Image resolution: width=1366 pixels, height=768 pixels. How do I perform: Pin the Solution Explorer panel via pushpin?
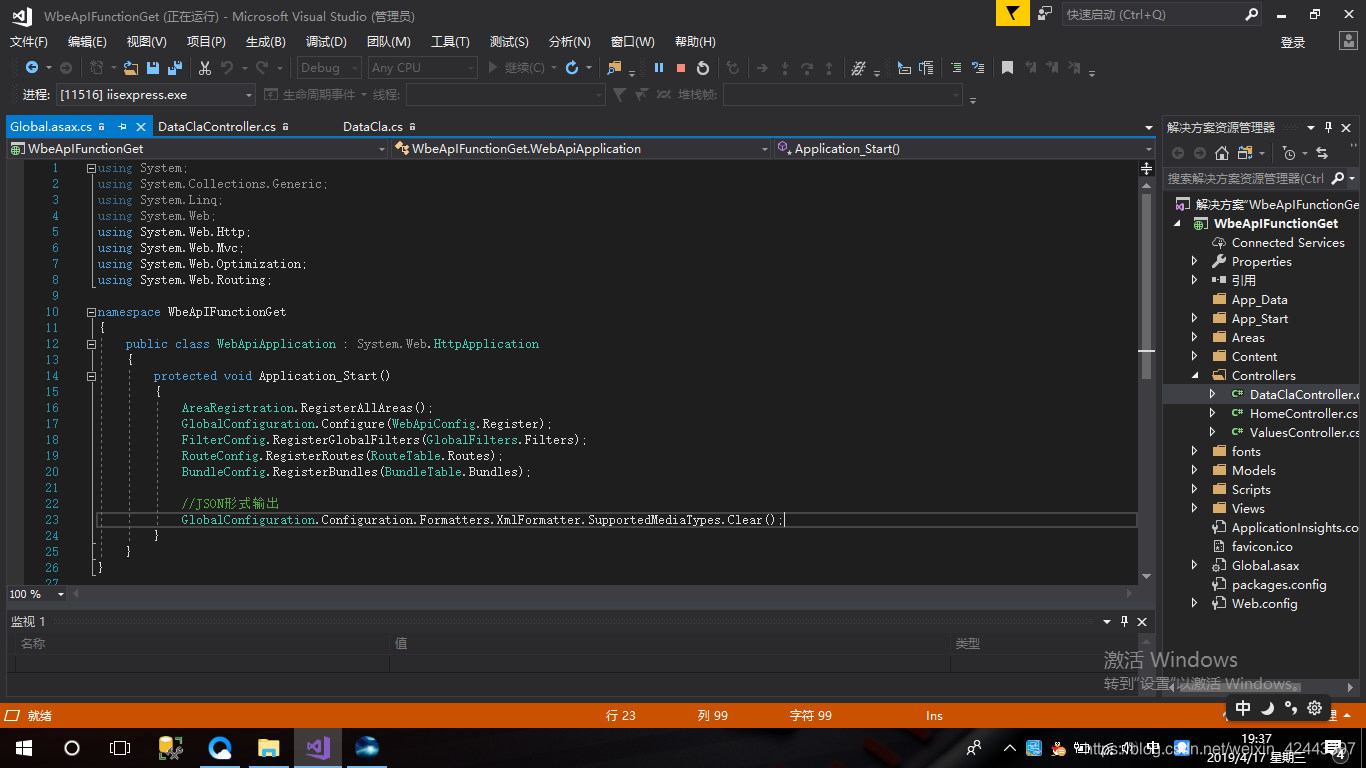click(x=1329, y=127)
